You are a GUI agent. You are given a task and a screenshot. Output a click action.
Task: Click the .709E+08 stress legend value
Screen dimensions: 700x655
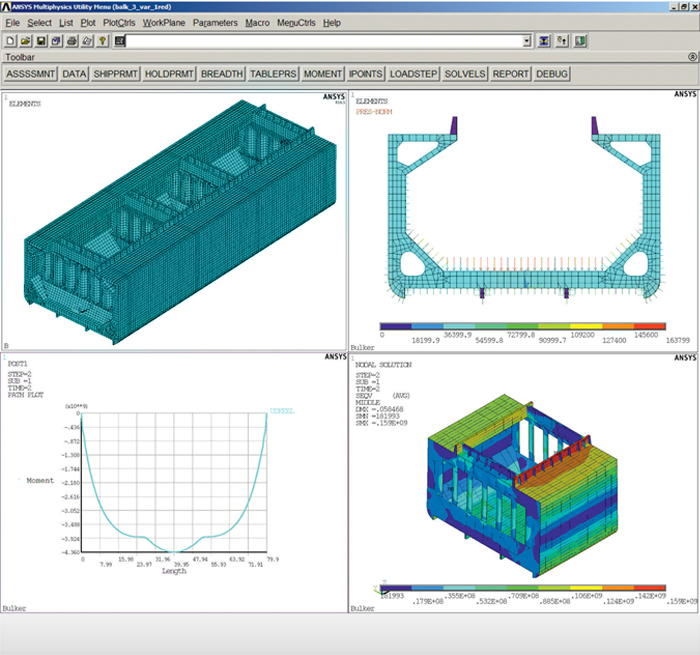click(x=525, y=596)
